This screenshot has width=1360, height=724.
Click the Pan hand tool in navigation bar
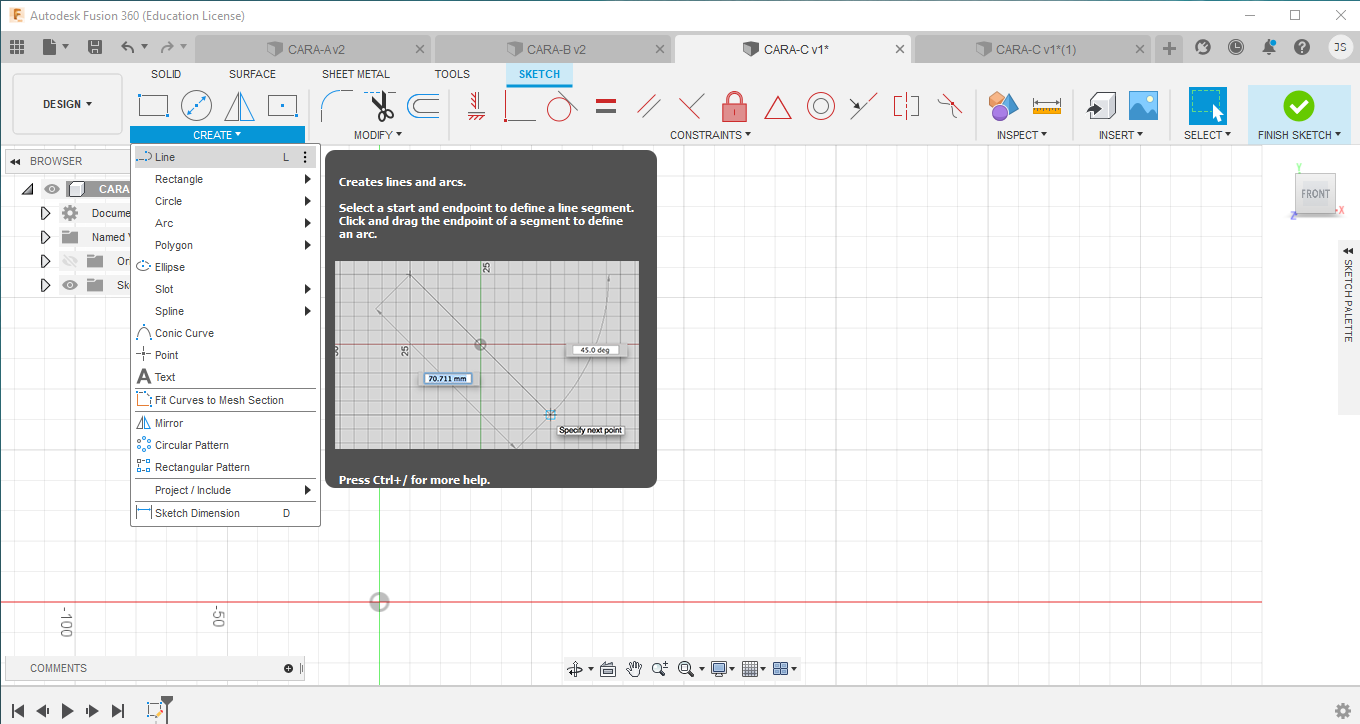(x=634, y=669)
